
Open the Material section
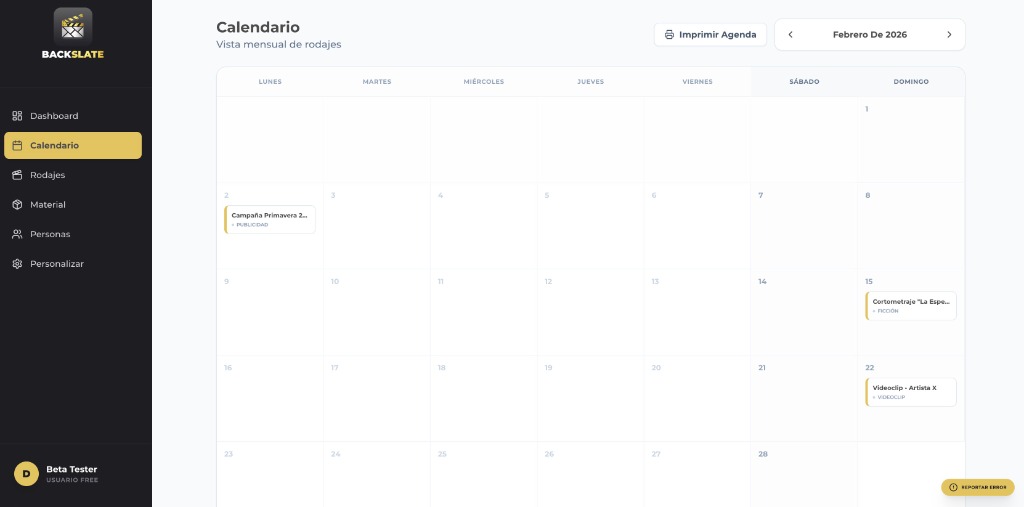point(72,204)
